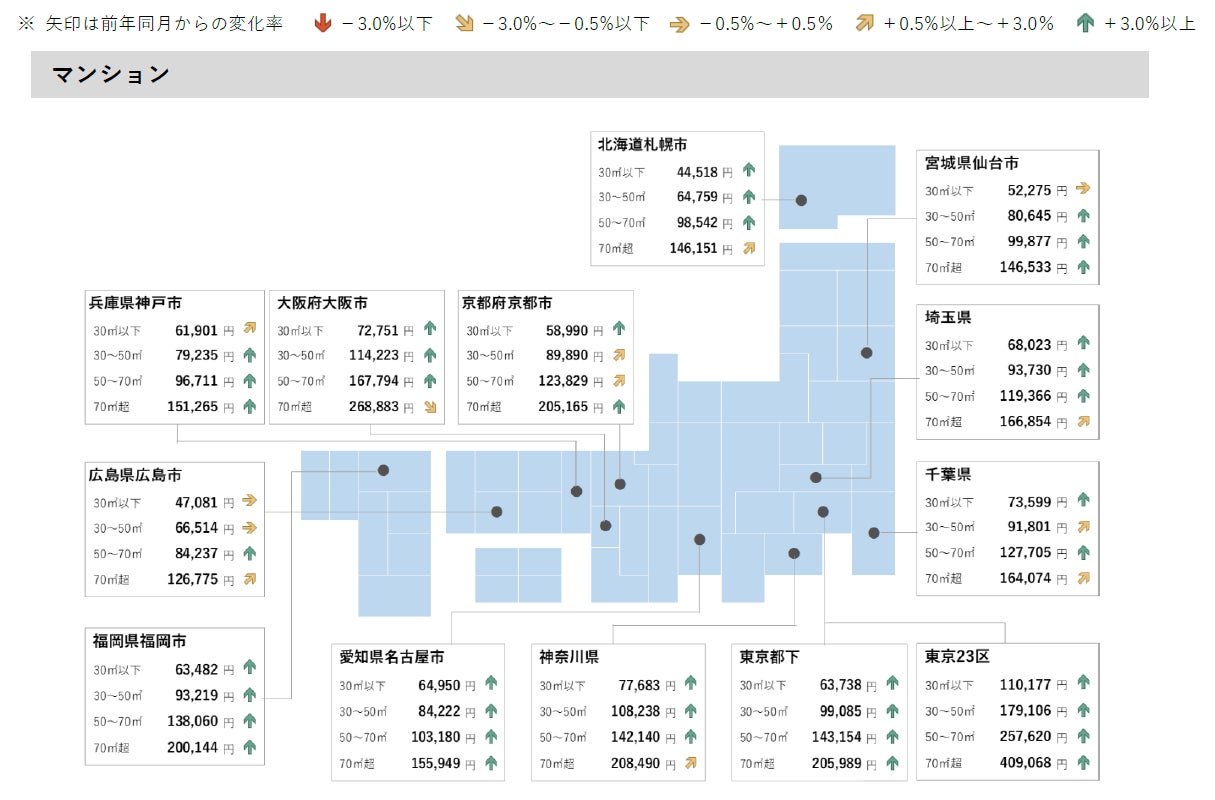Click the value 205,165 in Kyoto
This screenshot has width=1215, height=800.
click(564, 407)
